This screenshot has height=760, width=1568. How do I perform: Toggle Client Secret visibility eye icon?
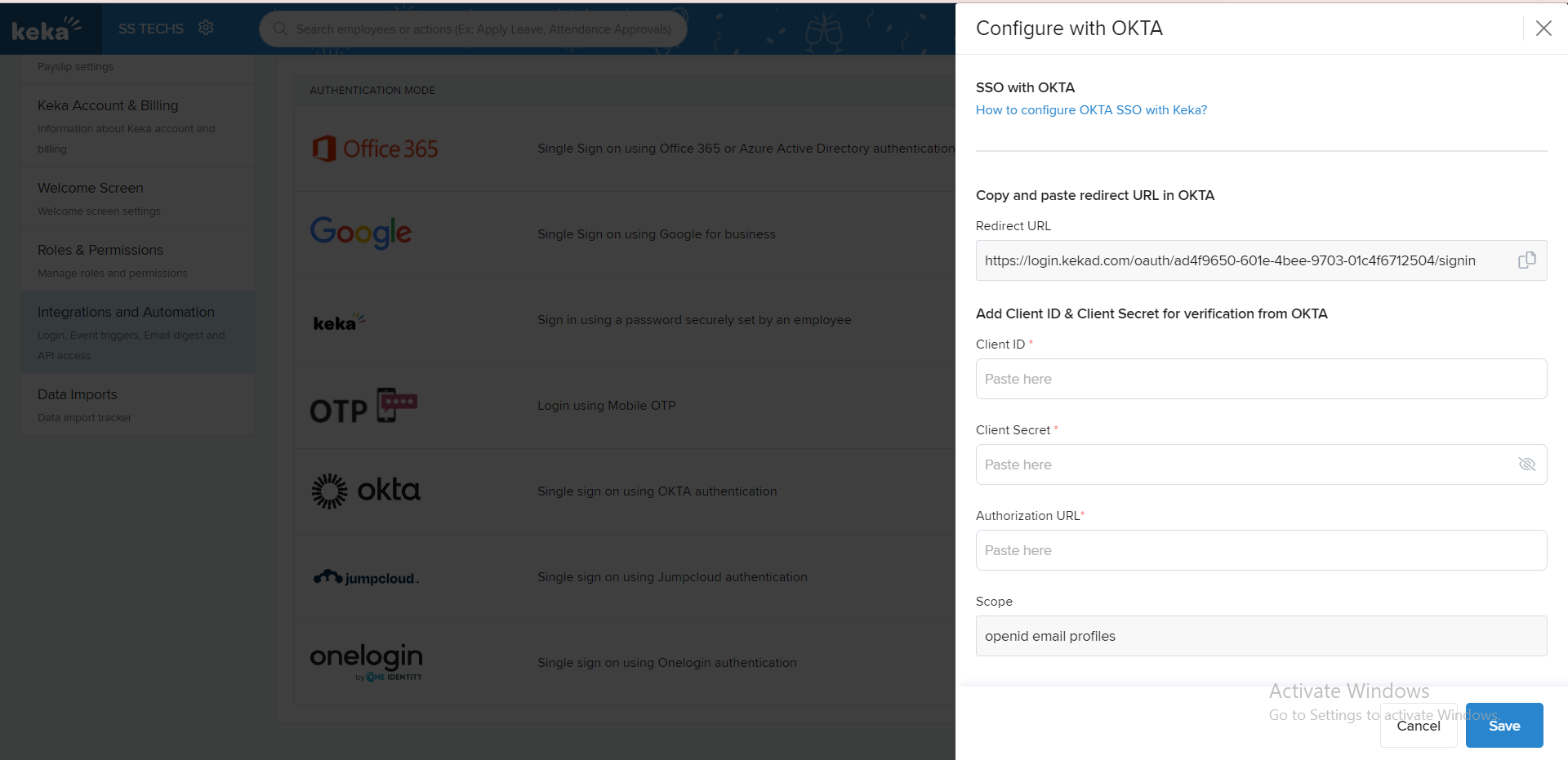1526,464
